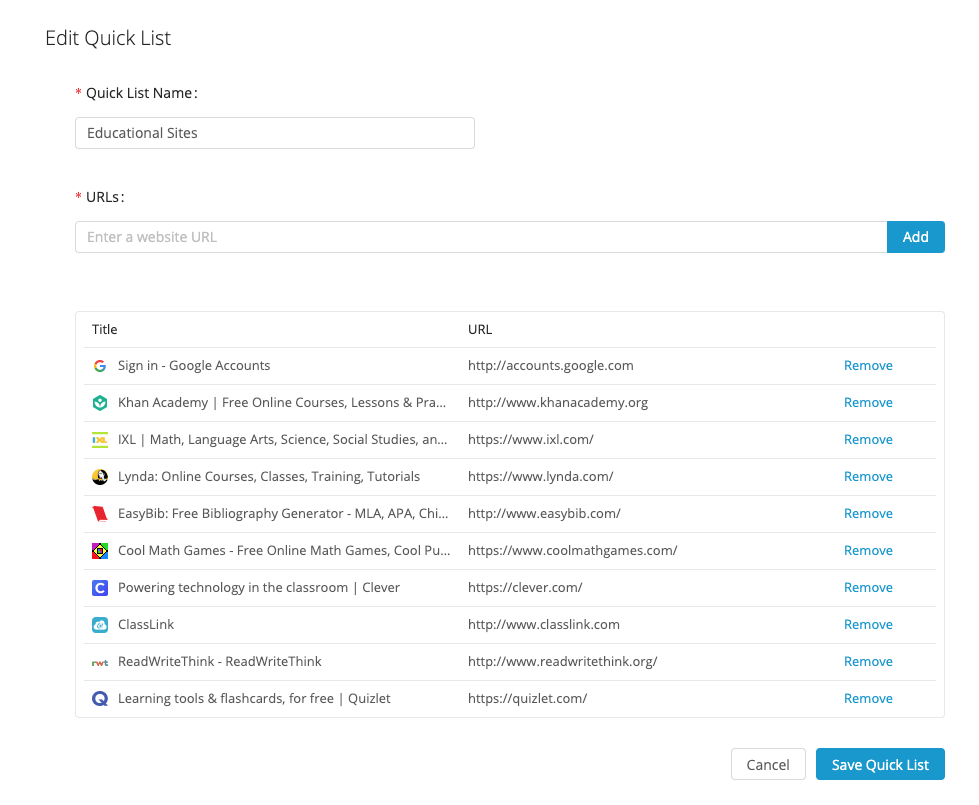The width and height of the screenshot is (979, 805).
Task: Click the https://www.coolmathgames.com/ URL
Action: (x=573, y=550)
